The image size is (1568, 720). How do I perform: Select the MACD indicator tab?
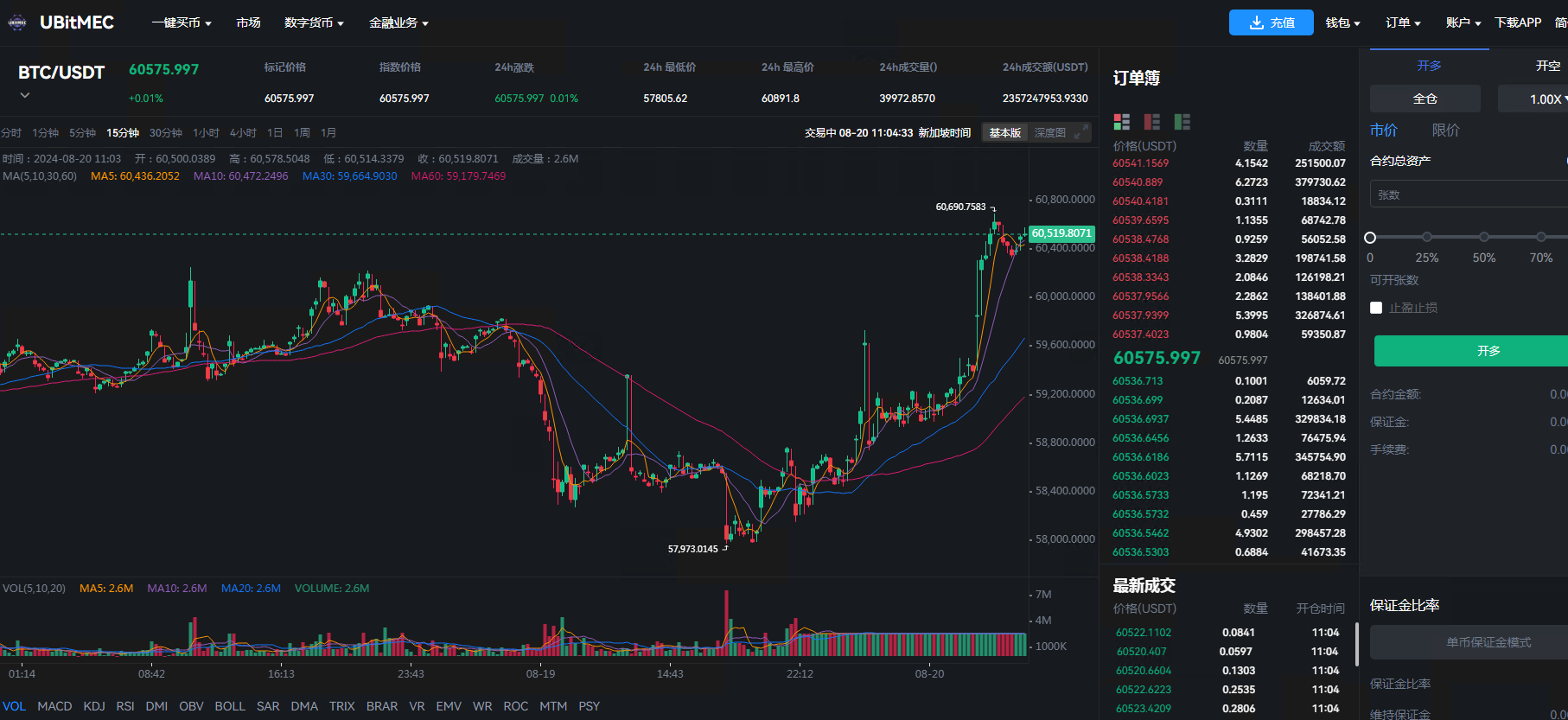tap(54, 706)
